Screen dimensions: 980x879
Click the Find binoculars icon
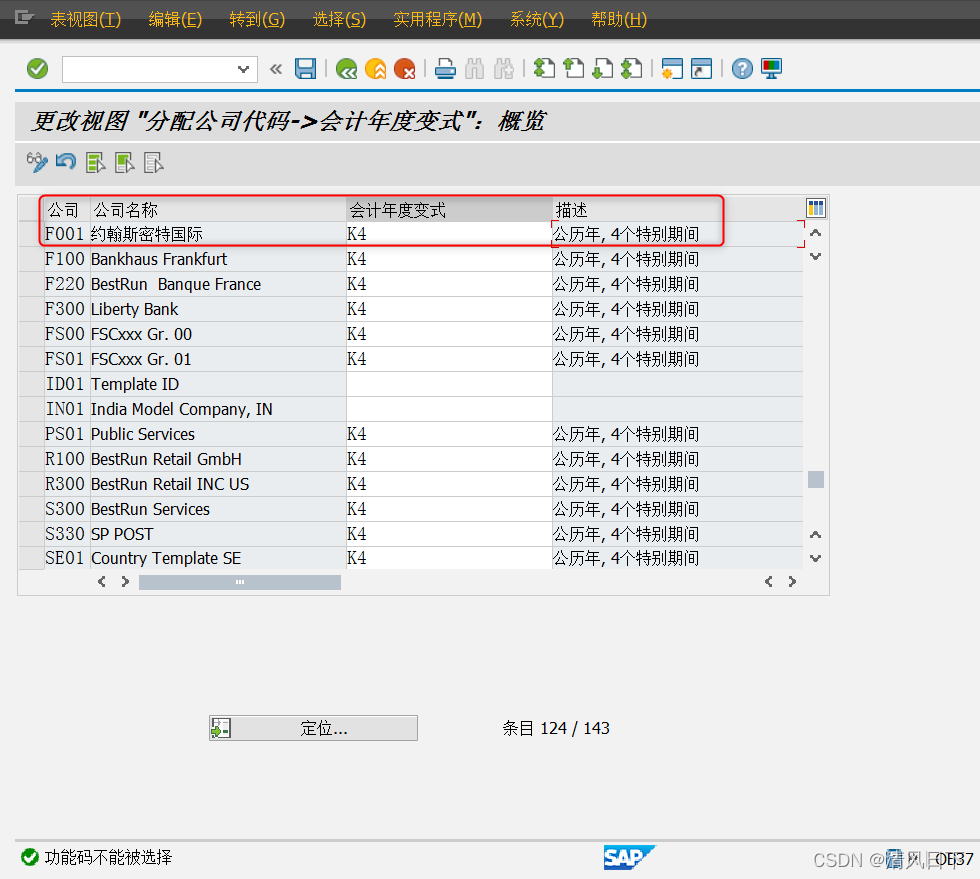pyautogui.click(x=474, y=69)
